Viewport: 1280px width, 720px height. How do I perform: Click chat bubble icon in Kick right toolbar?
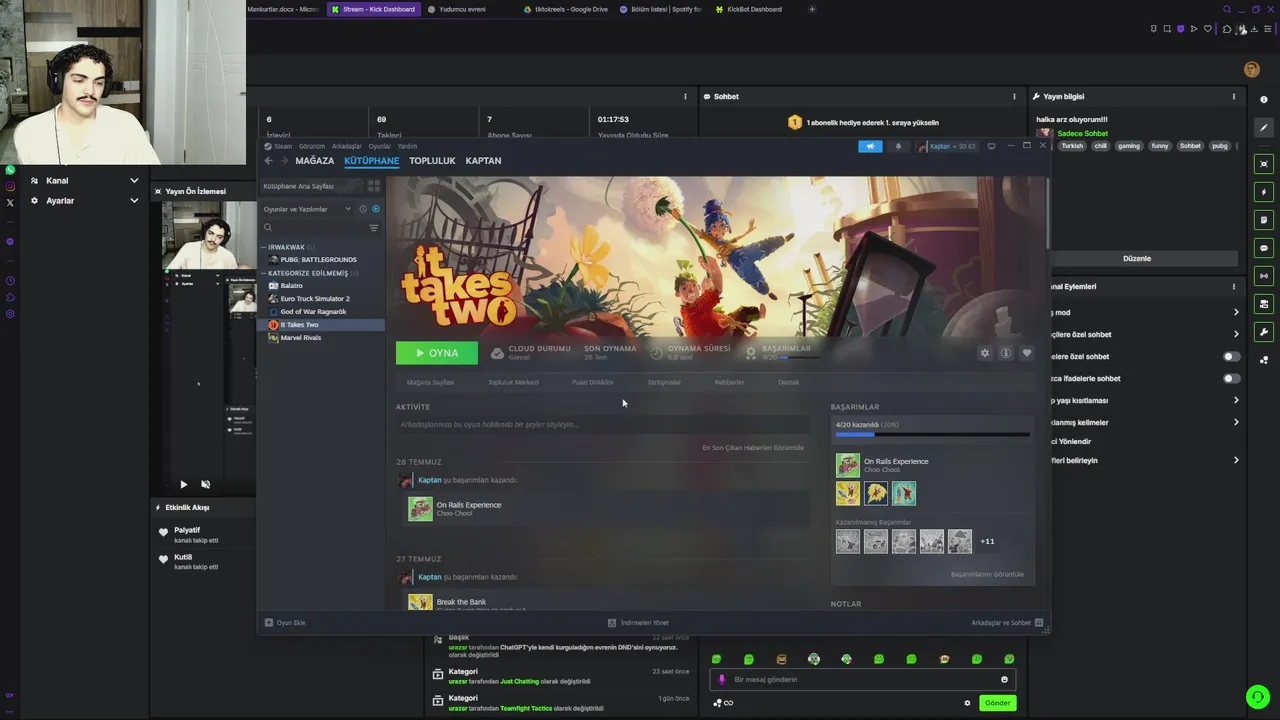point(1264,248)
